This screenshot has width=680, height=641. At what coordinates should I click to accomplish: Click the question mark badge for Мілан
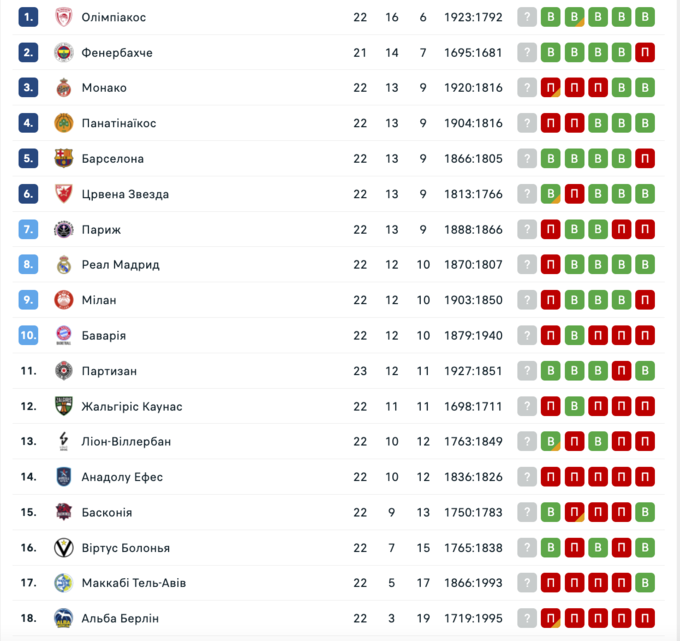527,300
